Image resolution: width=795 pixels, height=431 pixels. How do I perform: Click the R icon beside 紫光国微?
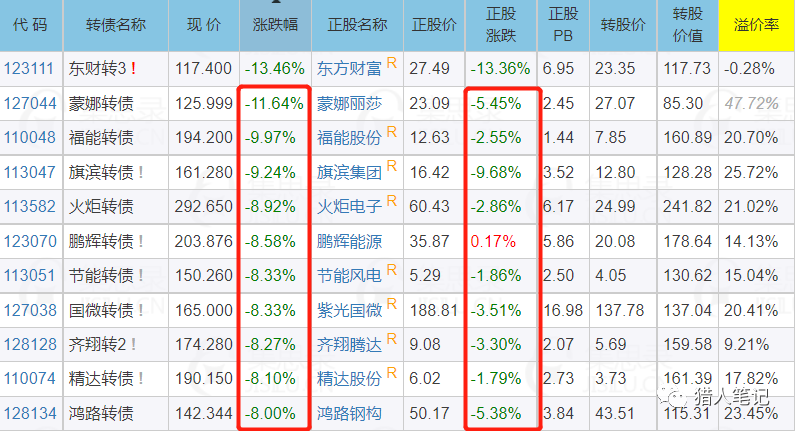click(391, 304)
